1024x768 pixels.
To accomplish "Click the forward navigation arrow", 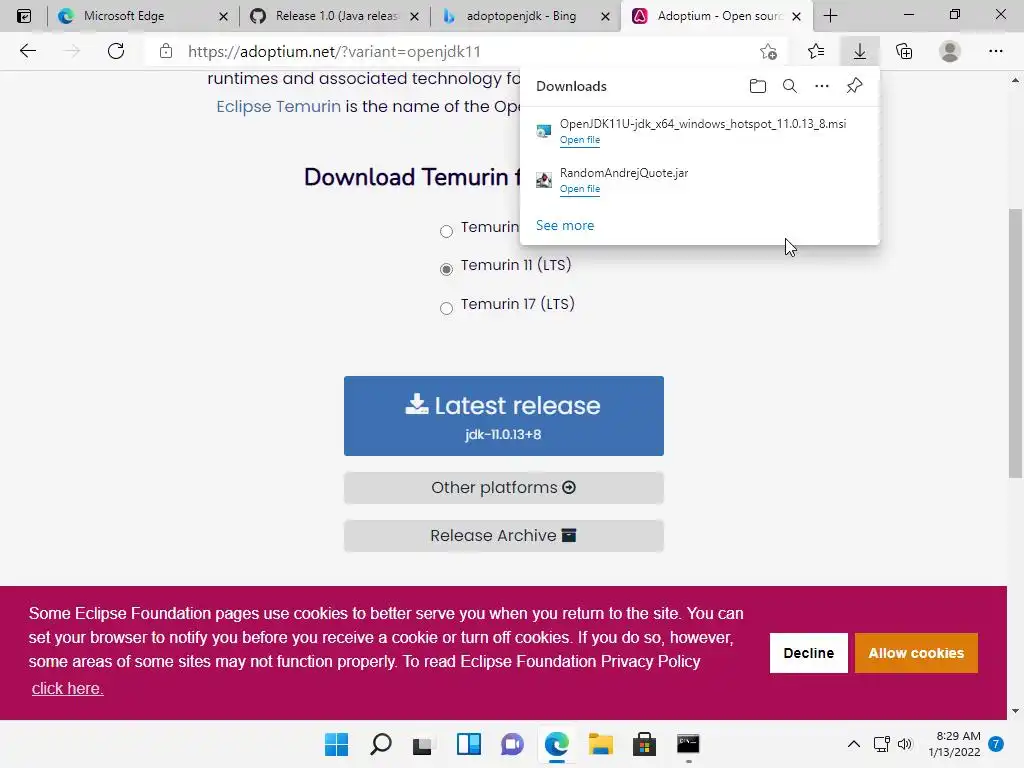I will 71,51.
